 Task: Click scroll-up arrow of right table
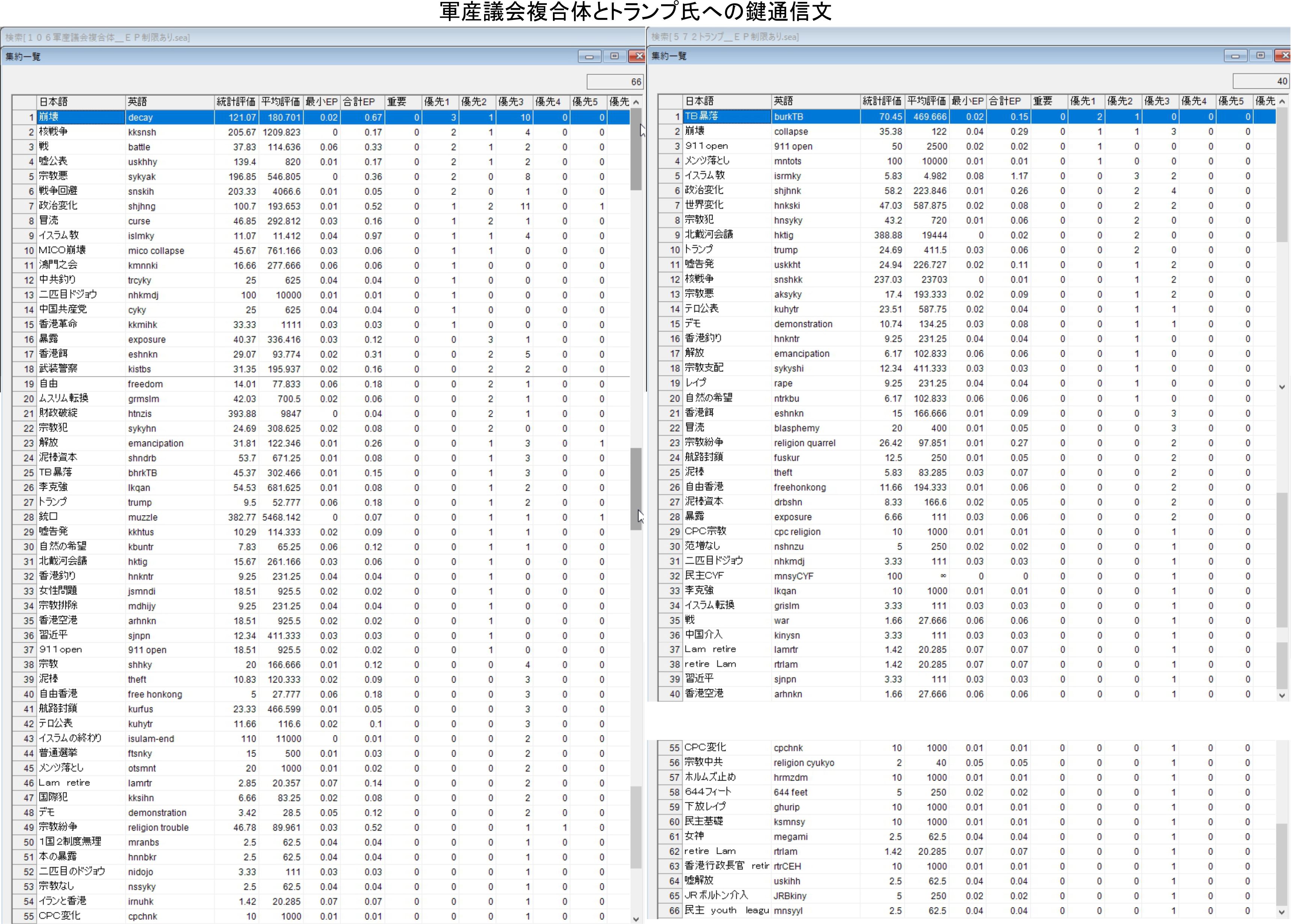pos(1282,101)
